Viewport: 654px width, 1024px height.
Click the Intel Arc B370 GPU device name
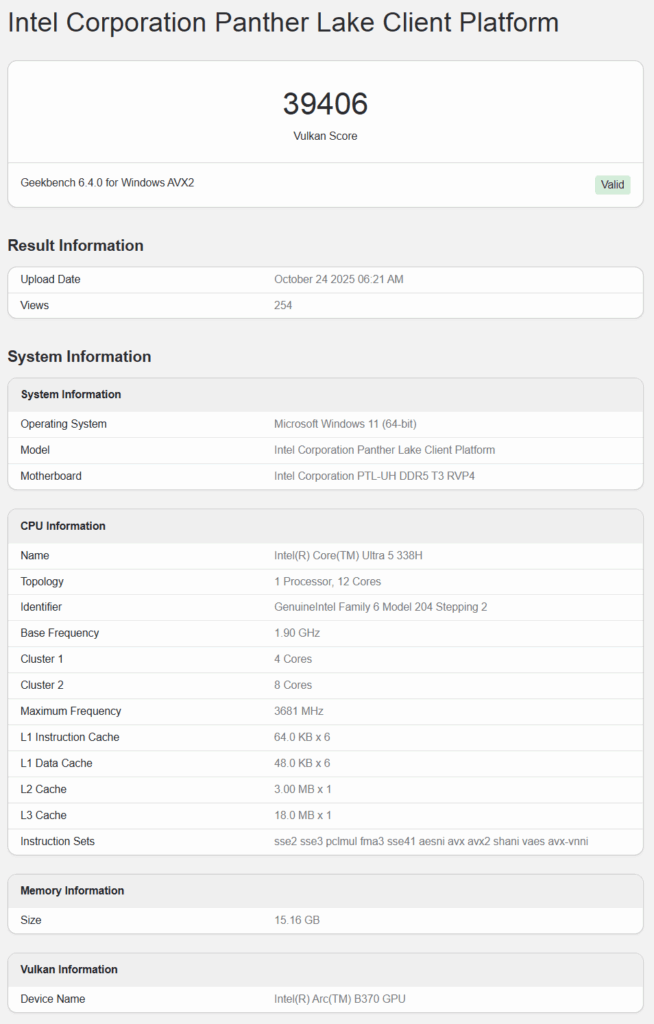click(x=339, y=999)
